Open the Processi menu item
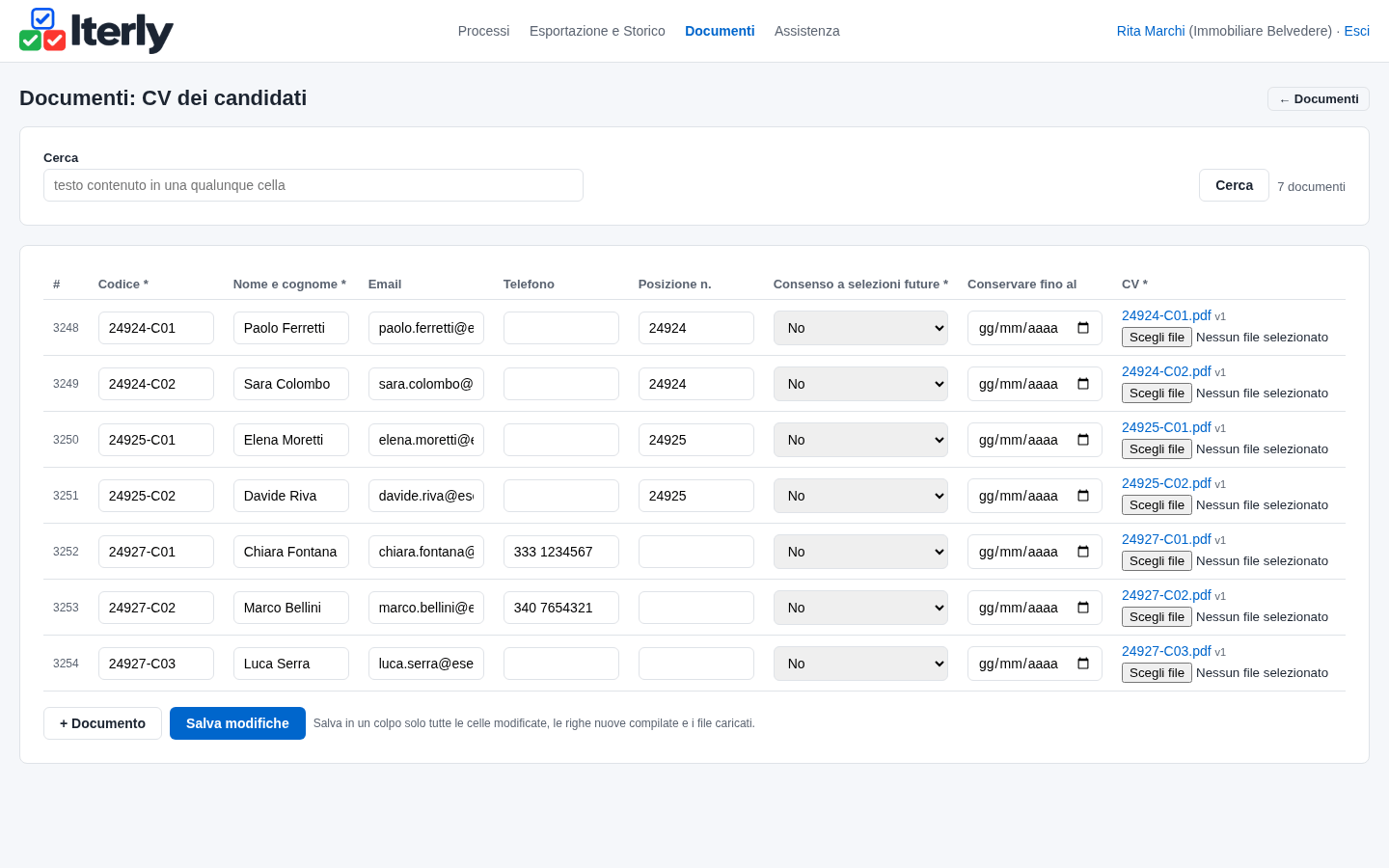This screenshot has width=1389, height=868. pos(483,31)
